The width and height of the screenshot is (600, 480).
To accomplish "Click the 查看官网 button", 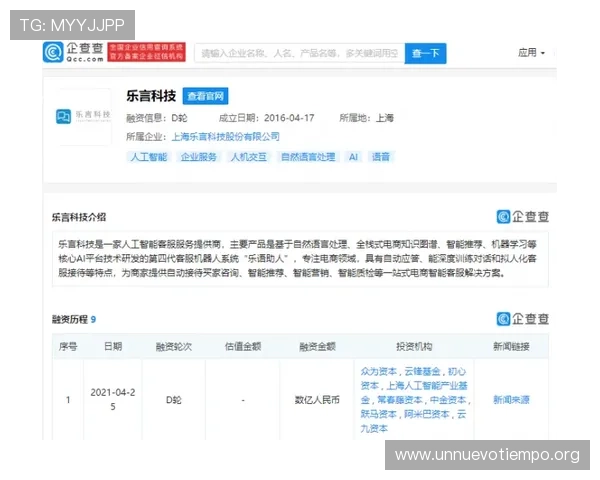I will 205,96.
